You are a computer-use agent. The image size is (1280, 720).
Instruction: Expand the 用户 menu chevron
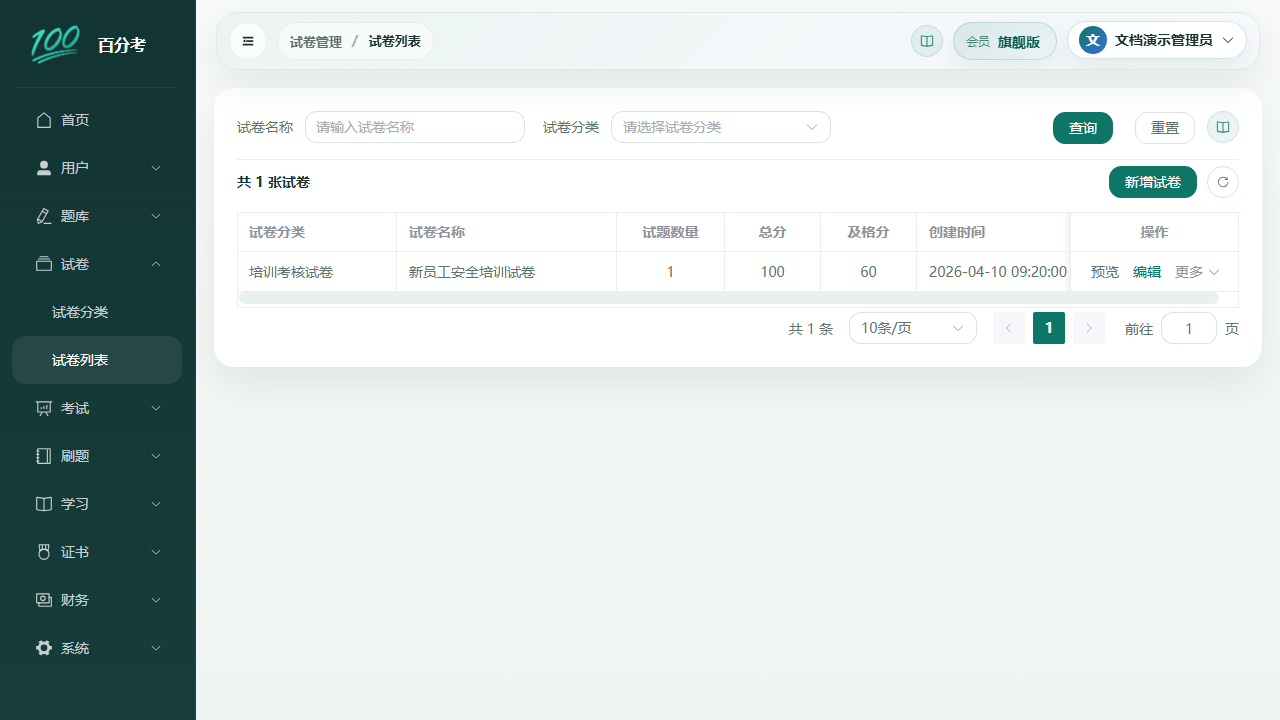156,168
